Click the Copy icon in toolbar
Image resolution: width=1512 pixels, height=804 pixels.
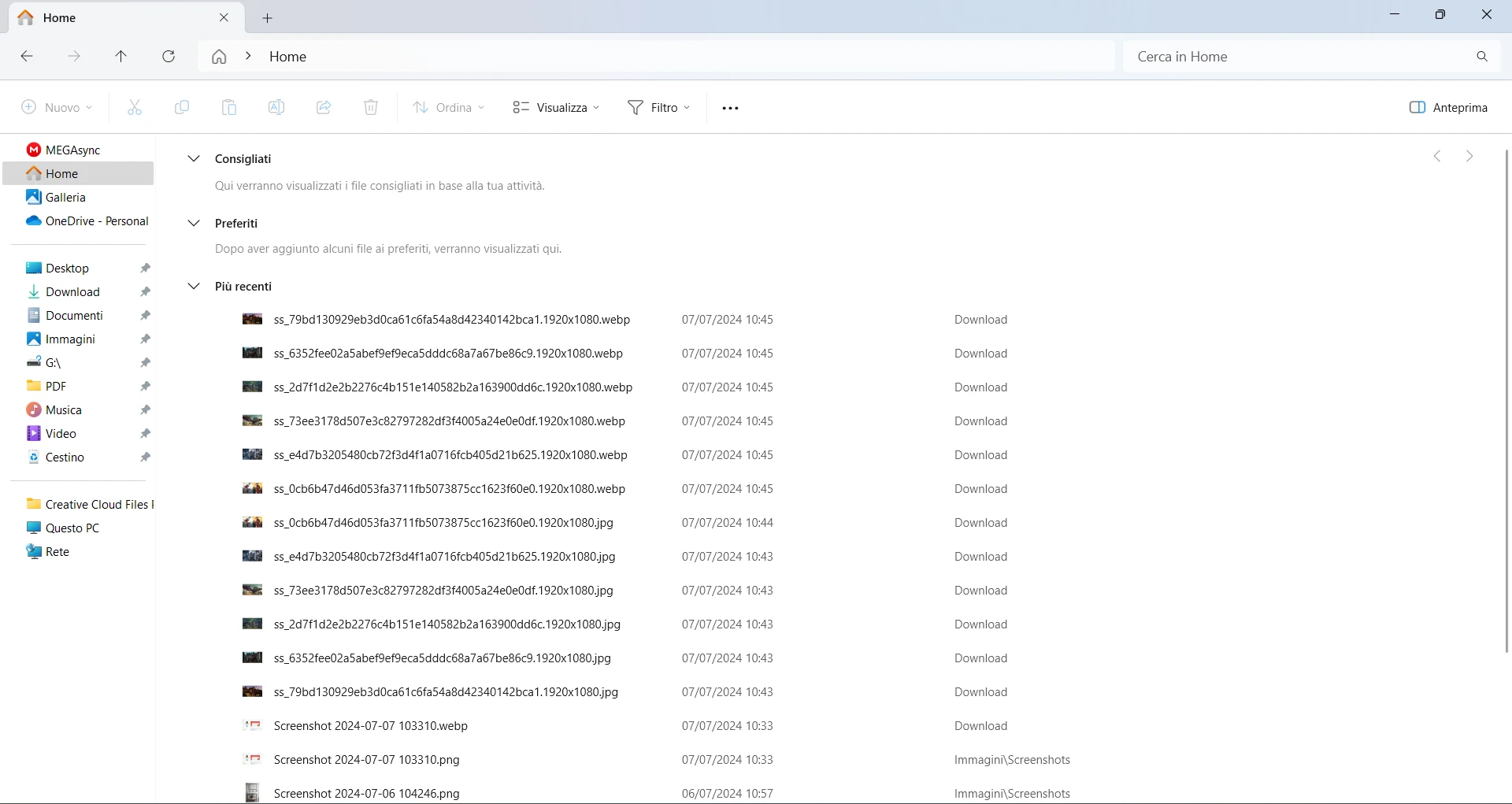(182, 108)
